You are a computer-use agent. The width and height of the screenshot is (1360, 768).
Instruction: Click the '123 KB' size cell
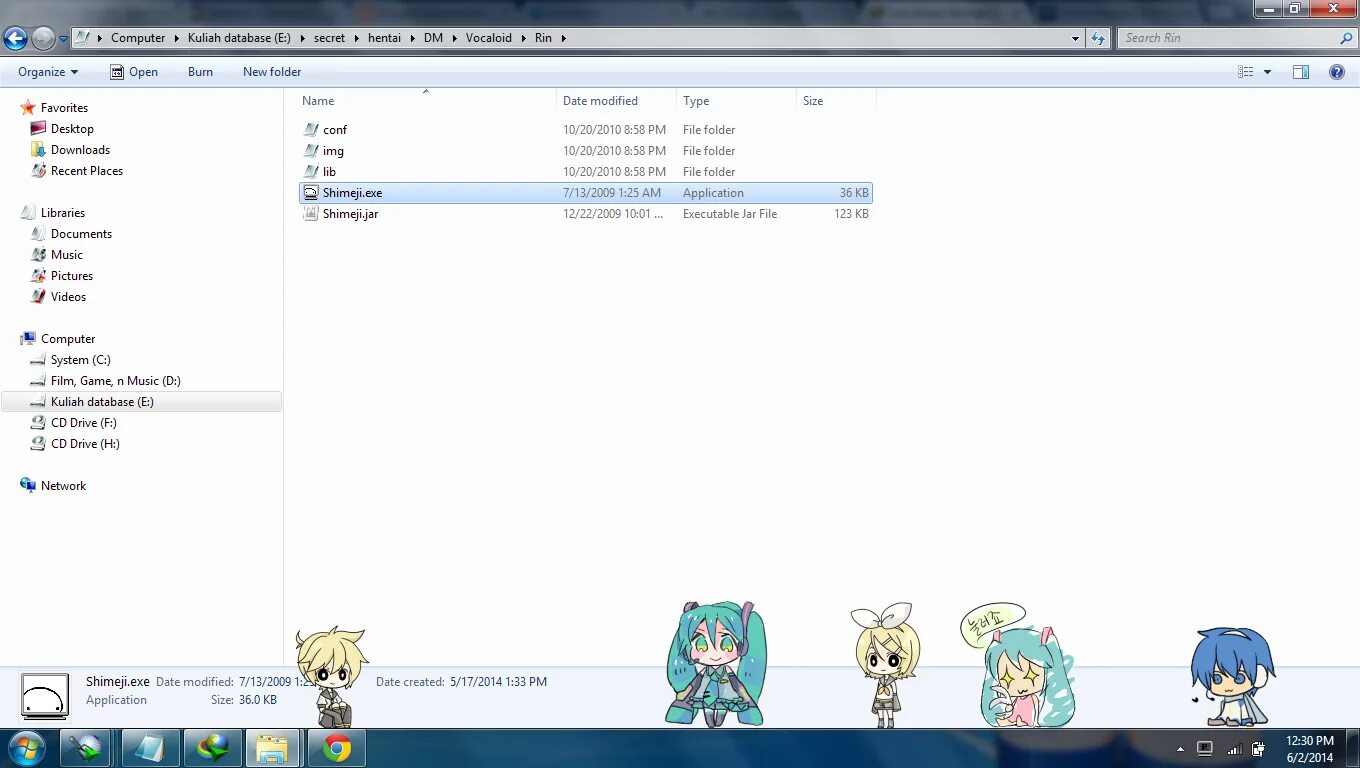[x=851, y=214]
